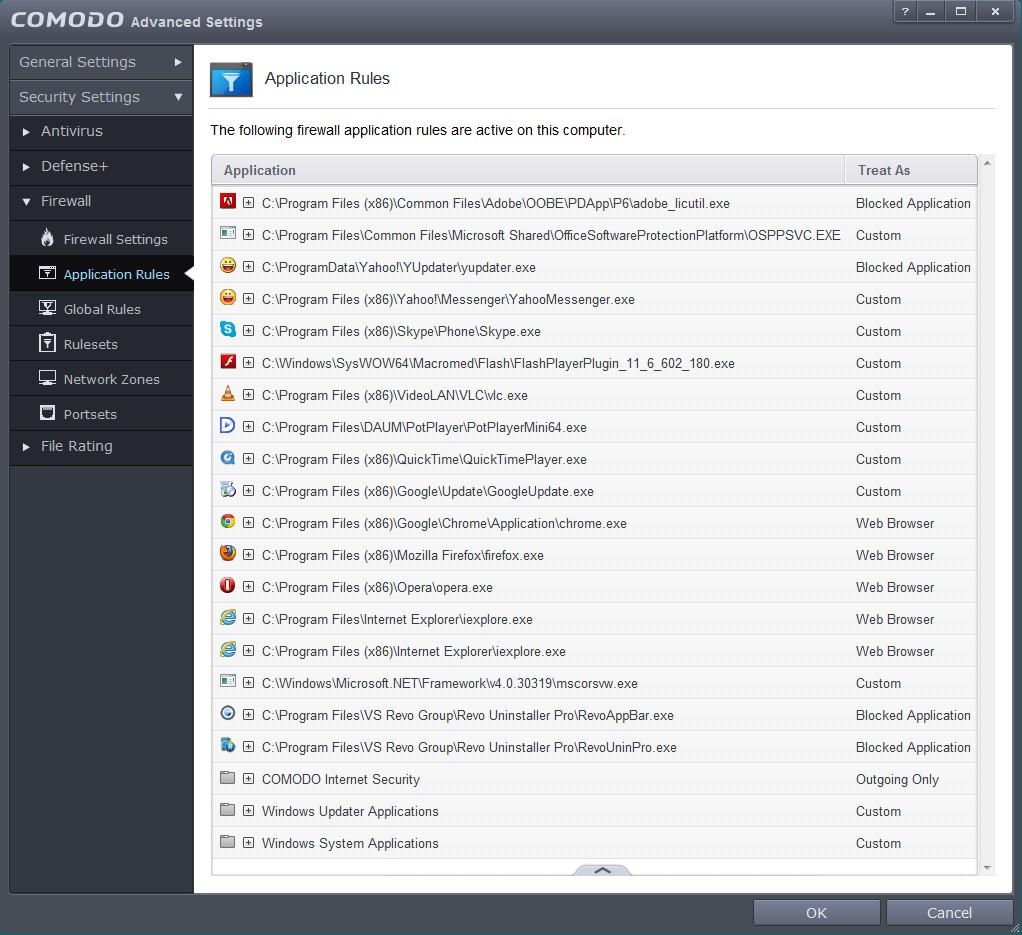
Task: Expand the Skype.exe rule entry
Action: (x=248, y=330)
